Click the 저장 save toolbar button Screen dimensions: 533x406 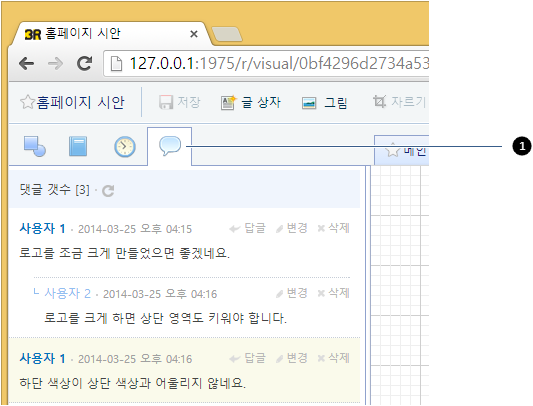tap(180, 102)
